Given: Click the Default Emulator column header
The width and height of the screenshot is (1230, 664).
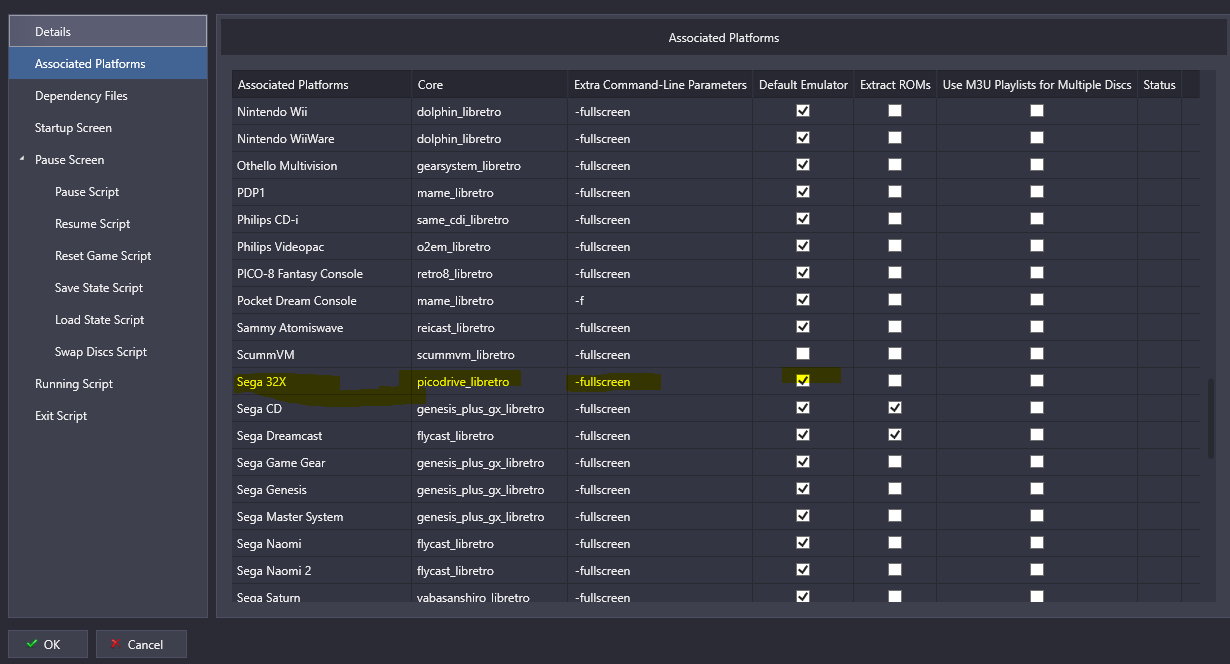Looking at the screenshot, I should click(x=803, y=85).
